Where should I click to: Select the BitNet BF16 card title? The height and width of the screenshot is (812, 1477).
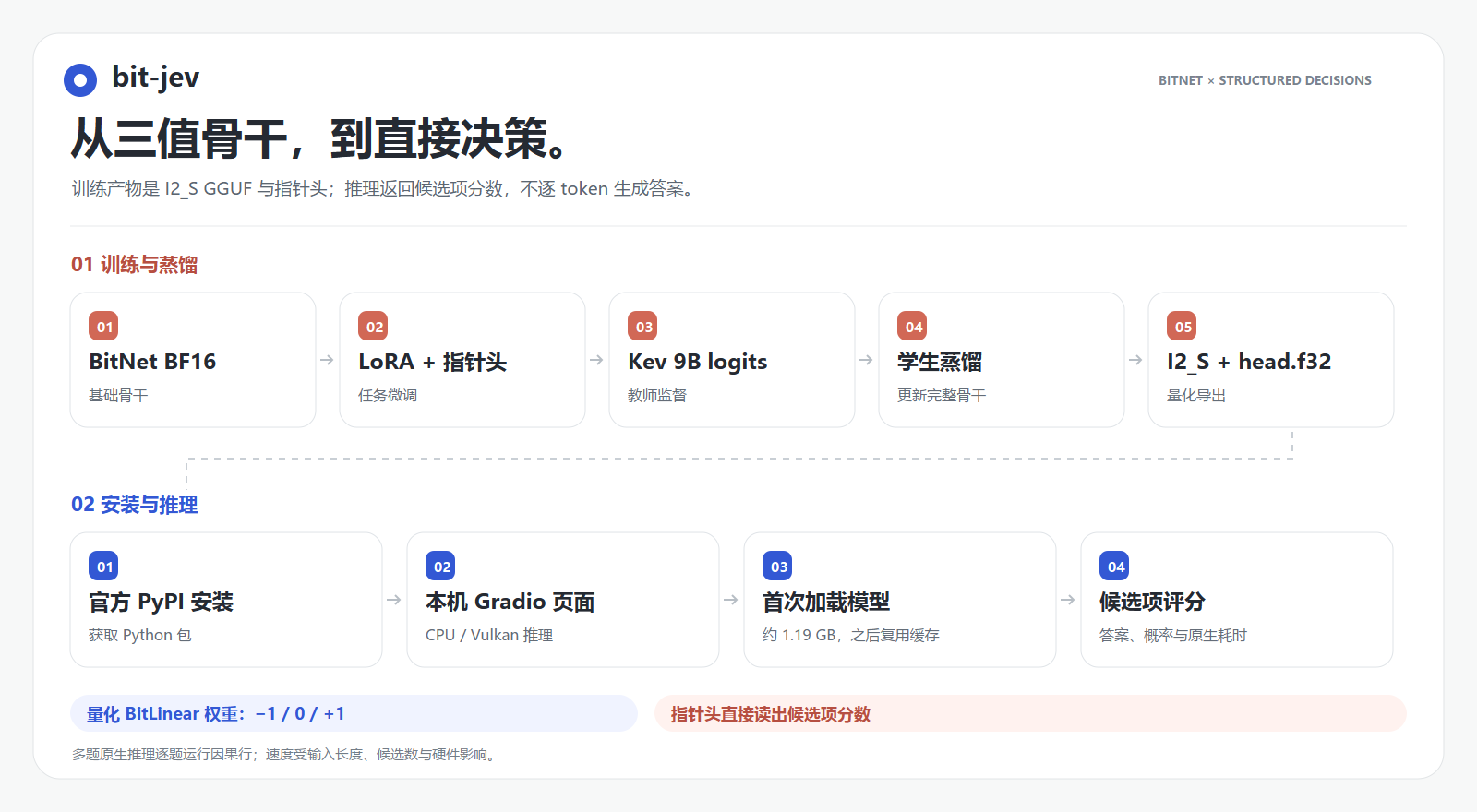(152, 362)
